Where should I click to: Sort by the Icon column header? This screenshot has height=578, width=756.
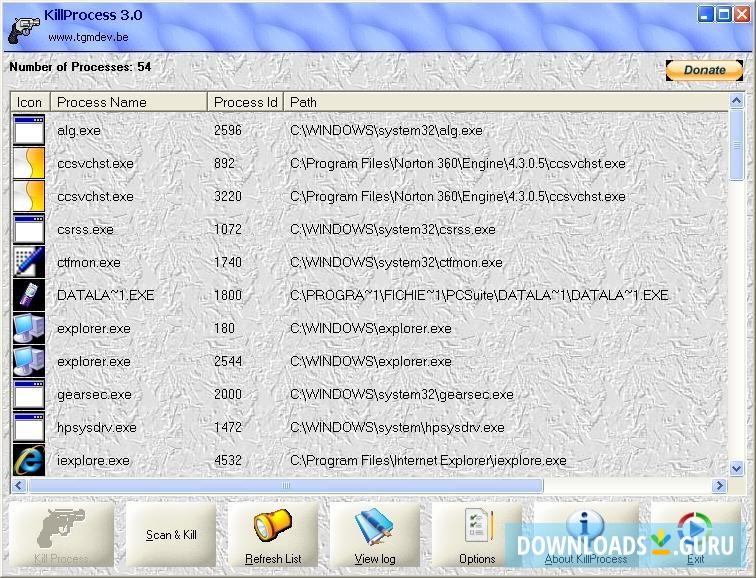coord(30,102)
